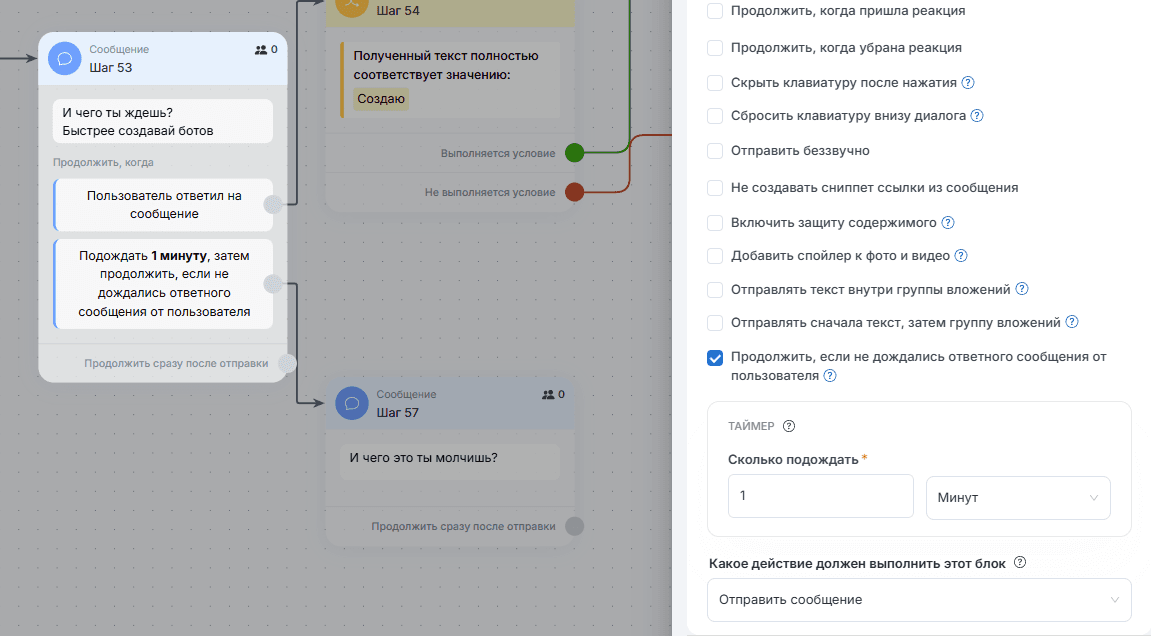This screenshot has height=636, width=1151.
Task: Click the connector dot of 'Пользователь ответил на сообщение'
Action: click(273, 204)
